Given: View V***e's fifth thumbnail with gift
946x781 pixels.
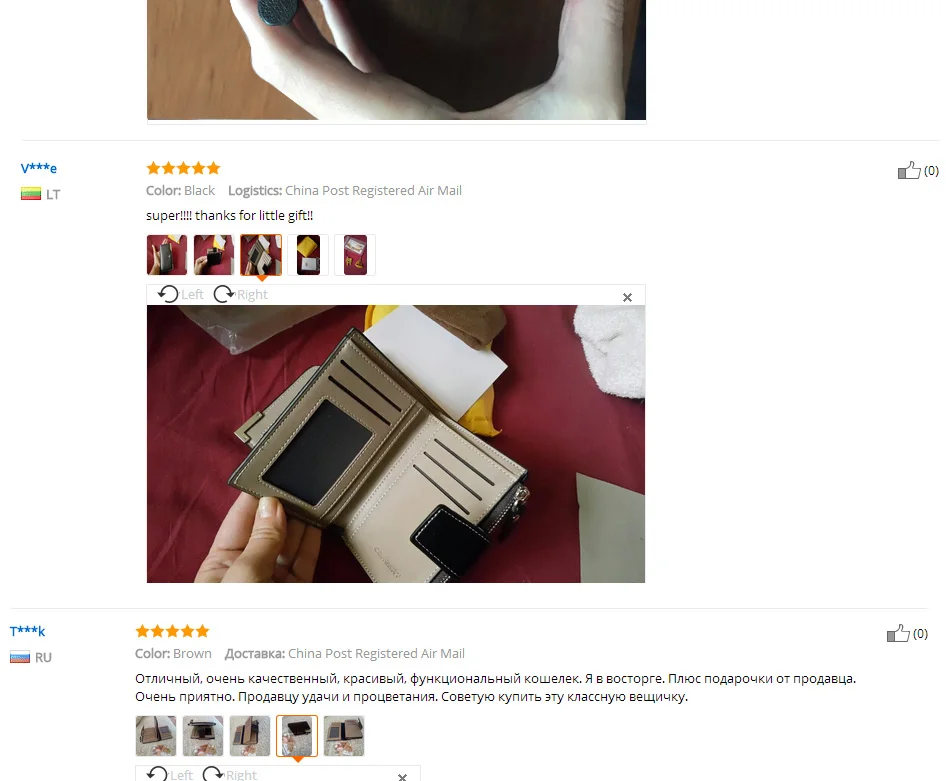Looking at the screenshot, I should point(355,255).
